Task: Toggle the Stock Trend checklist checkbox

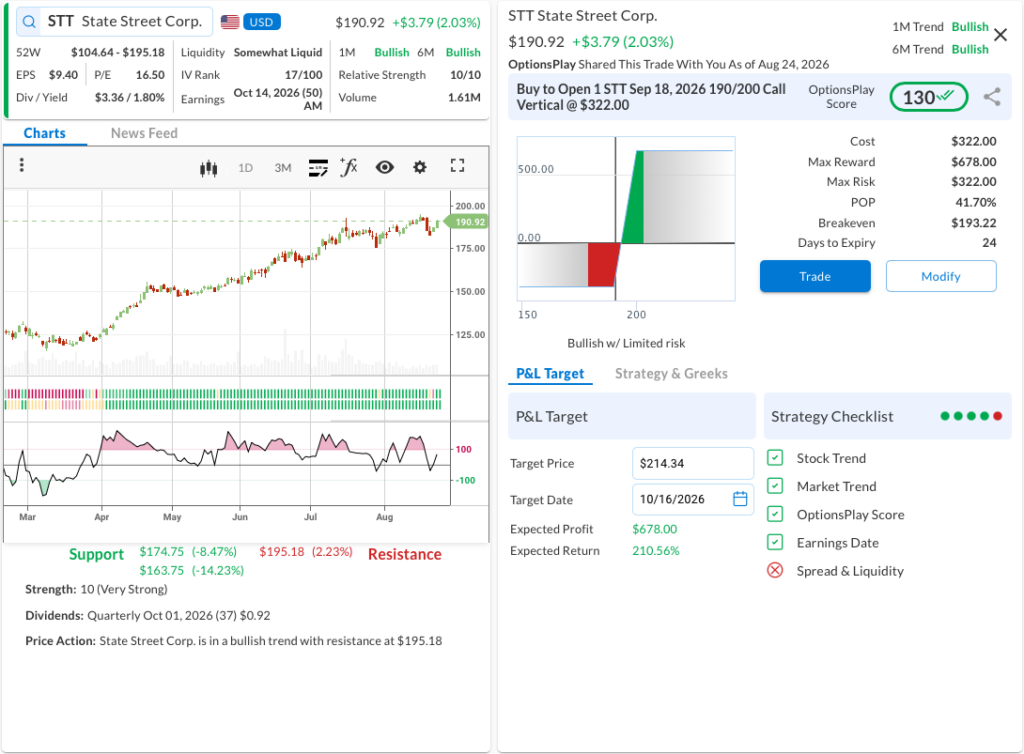Action: point(775,458)
